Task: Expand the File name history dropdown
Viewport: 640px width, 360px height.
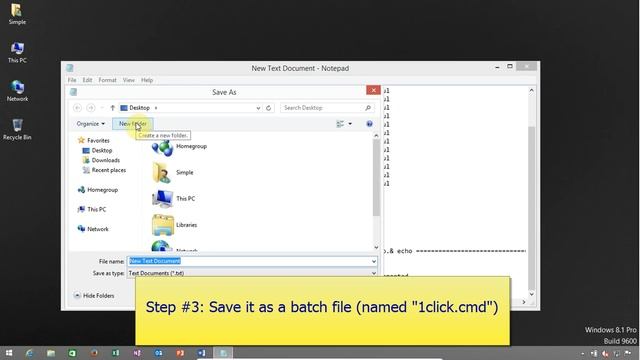Action: coord(374,261)
